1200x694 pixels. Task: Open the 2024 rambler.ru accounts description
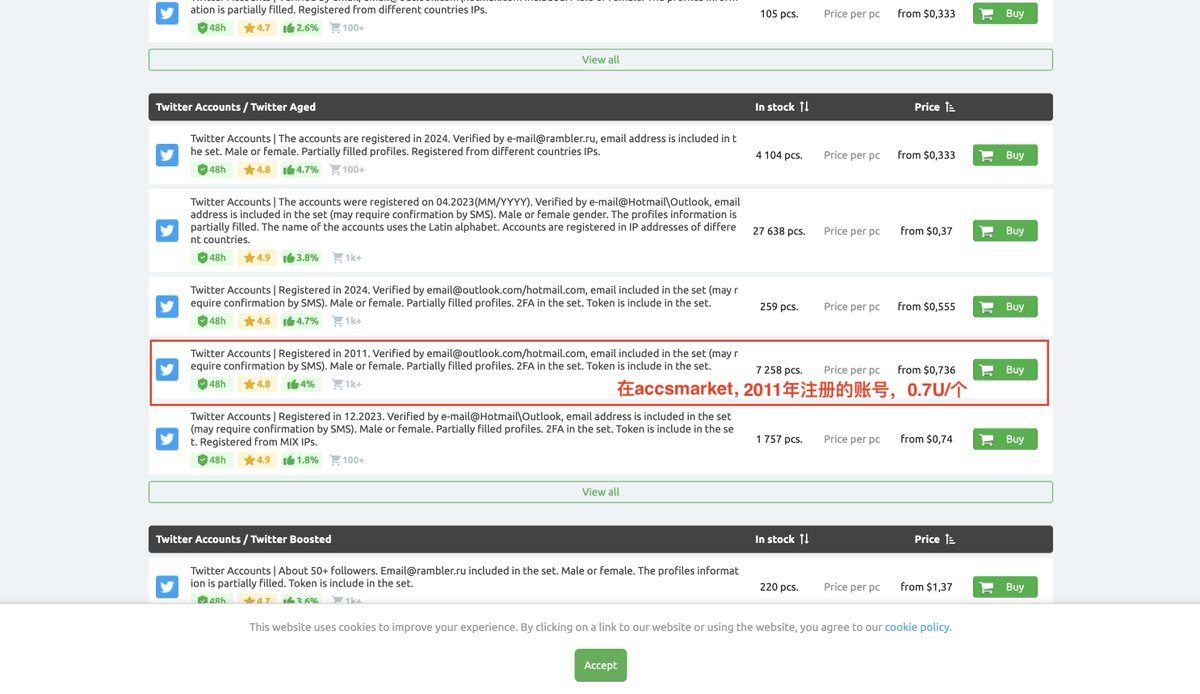(x=464, y=145)
